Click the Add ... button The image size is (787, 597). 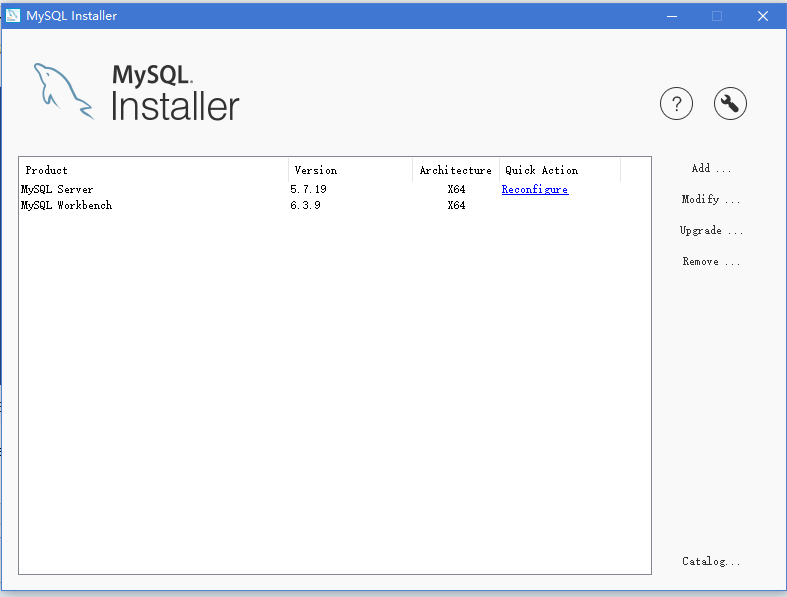711,169
